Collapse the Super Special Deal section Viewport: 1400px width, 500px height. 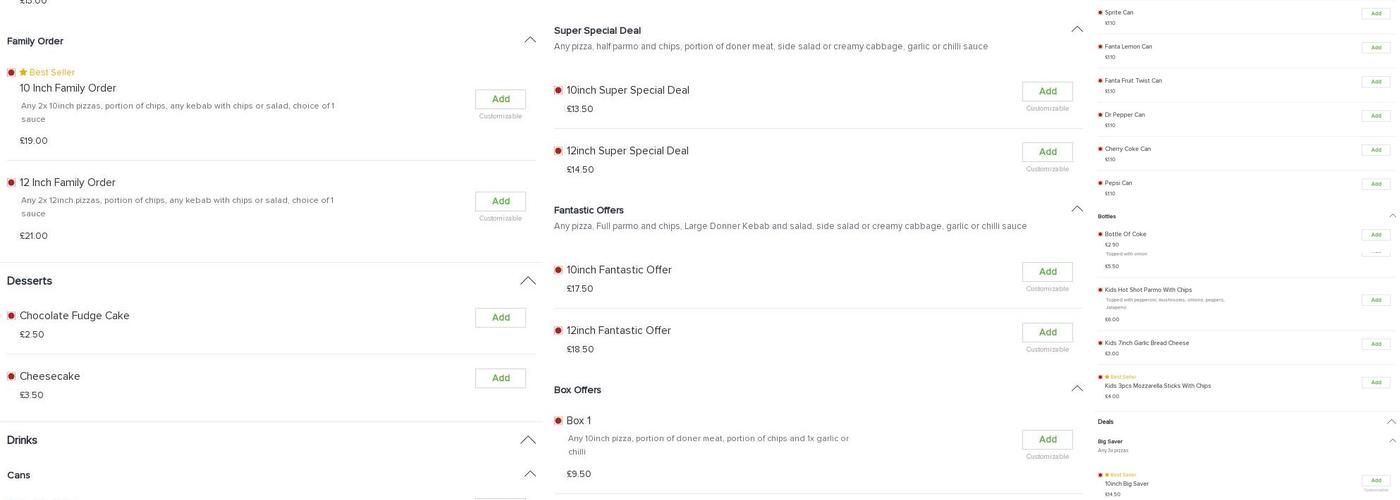coord(1077,29)
